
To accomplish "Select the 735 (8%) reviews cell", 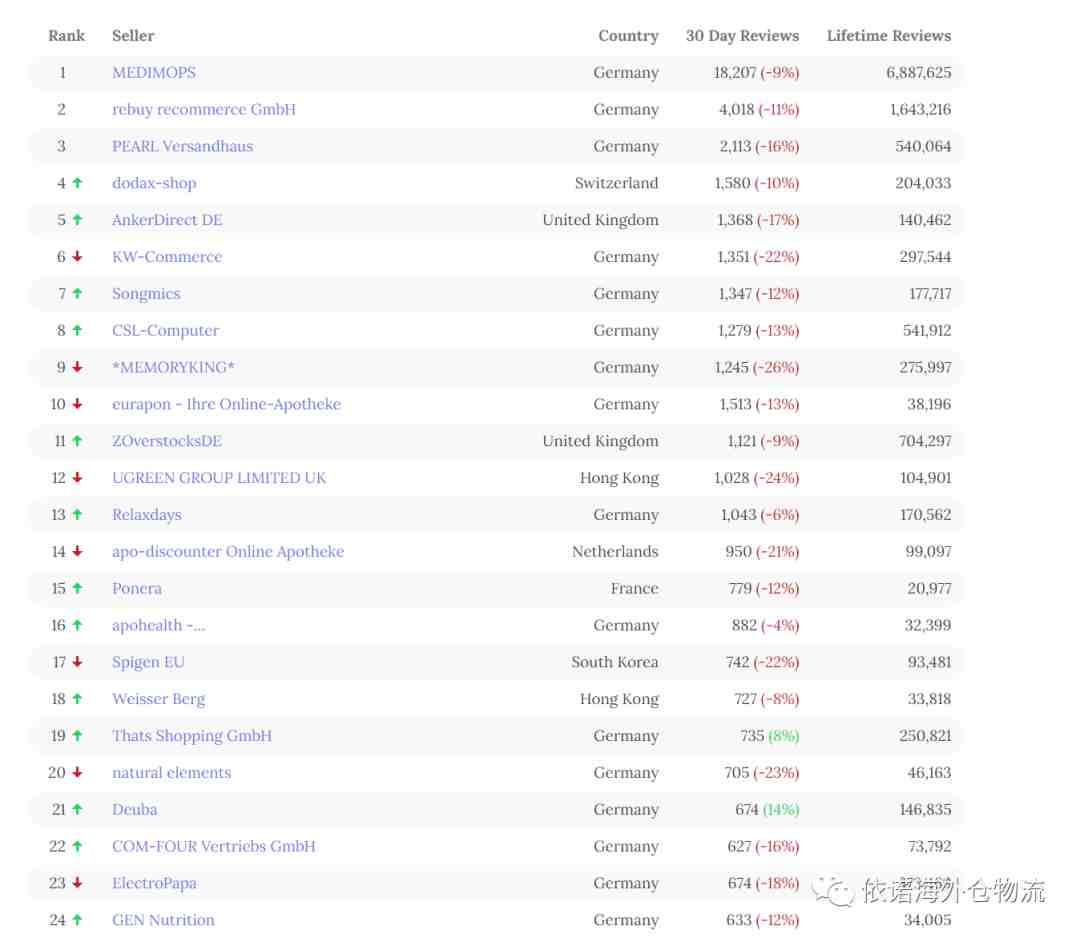I will coord(769,736).
